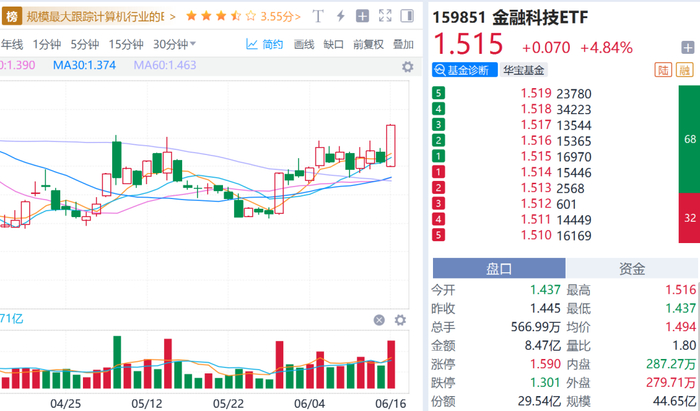Select the 15分钟 period tab
The height and width of the screenshot is (411, 700).
point(126,44)
